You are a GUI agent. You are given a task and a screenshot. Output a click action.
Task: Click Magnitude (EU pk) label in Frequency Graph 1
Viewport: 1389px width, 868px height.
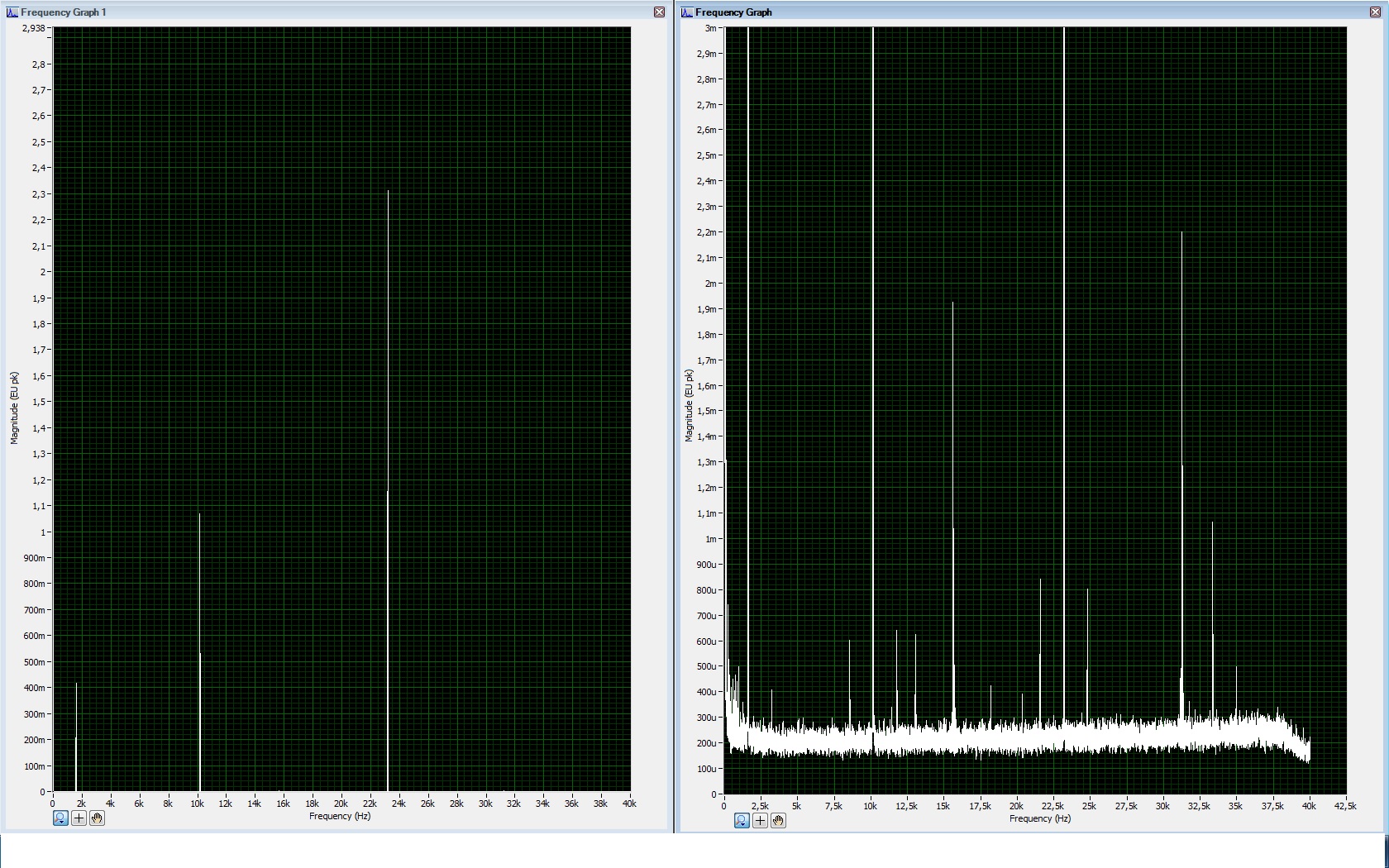point(14,408)
